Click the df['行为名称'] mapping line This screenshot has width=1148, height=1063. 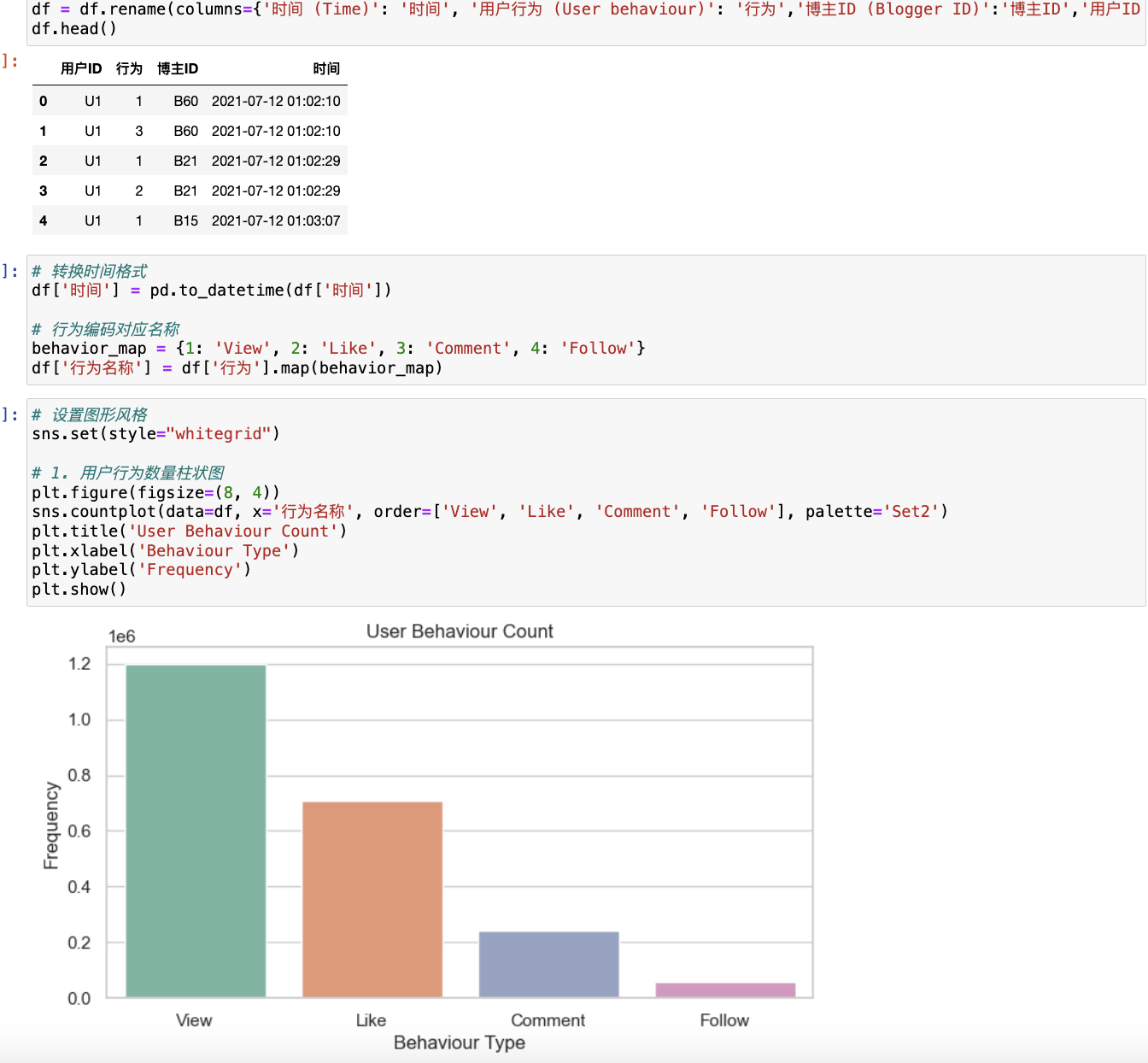point(237,368)
